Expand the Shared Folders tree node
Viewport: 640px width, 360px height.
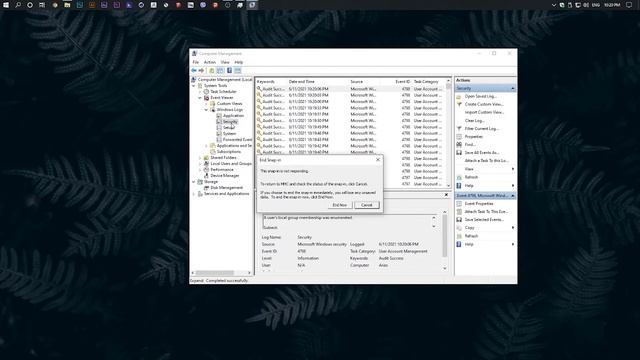[x=200, y=158]
